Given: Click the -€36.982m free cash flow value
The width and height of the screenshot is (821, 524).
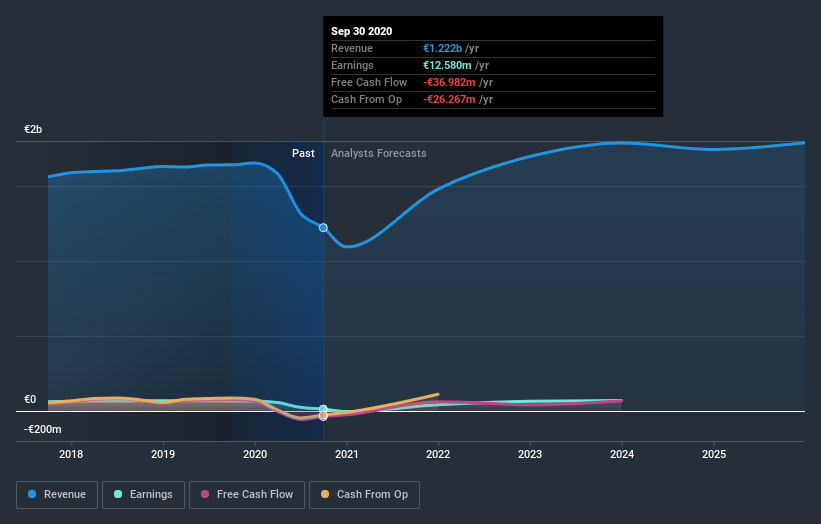Looking at the screenshot, I should (449, 82).
